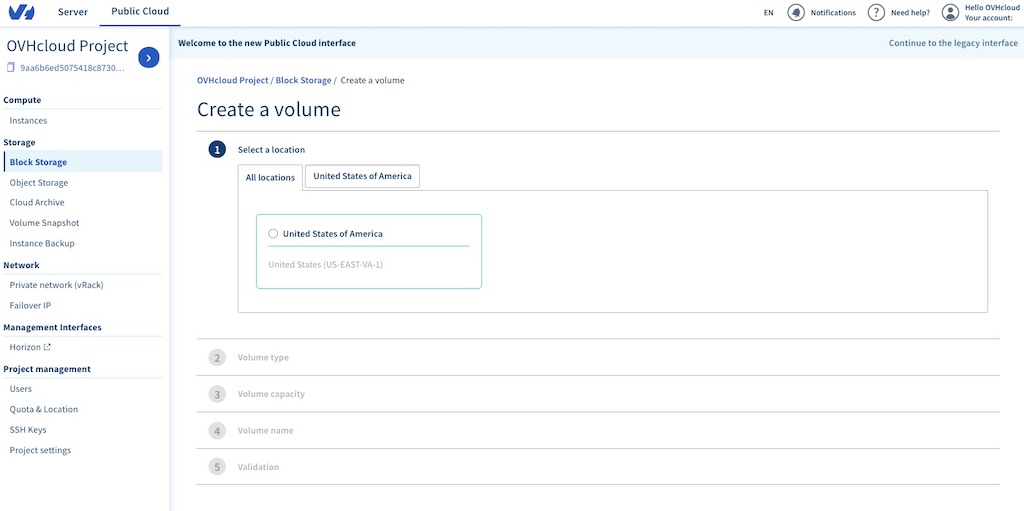Click the step 3 Volume capacity heading
This screenshot has width=1024, height=511.
pos(271,394)
